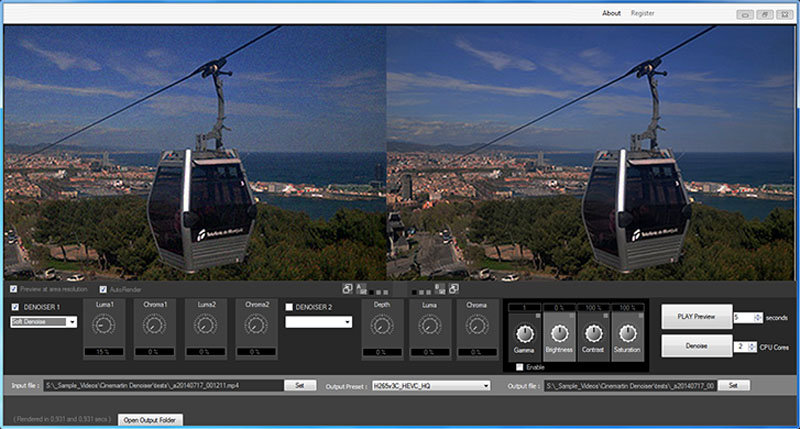Click the Saturation knob
Viewport: 800px width, 429px height.
coord(627,333)
